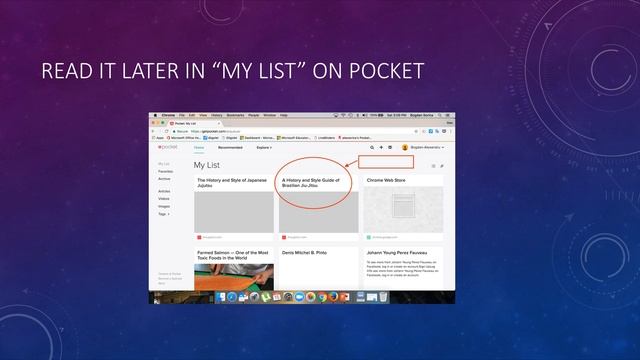The image size is (640, 360).
Task: Click the Japanese Jujutsu card gray thumbnail
Action: [x=234, y=212]
